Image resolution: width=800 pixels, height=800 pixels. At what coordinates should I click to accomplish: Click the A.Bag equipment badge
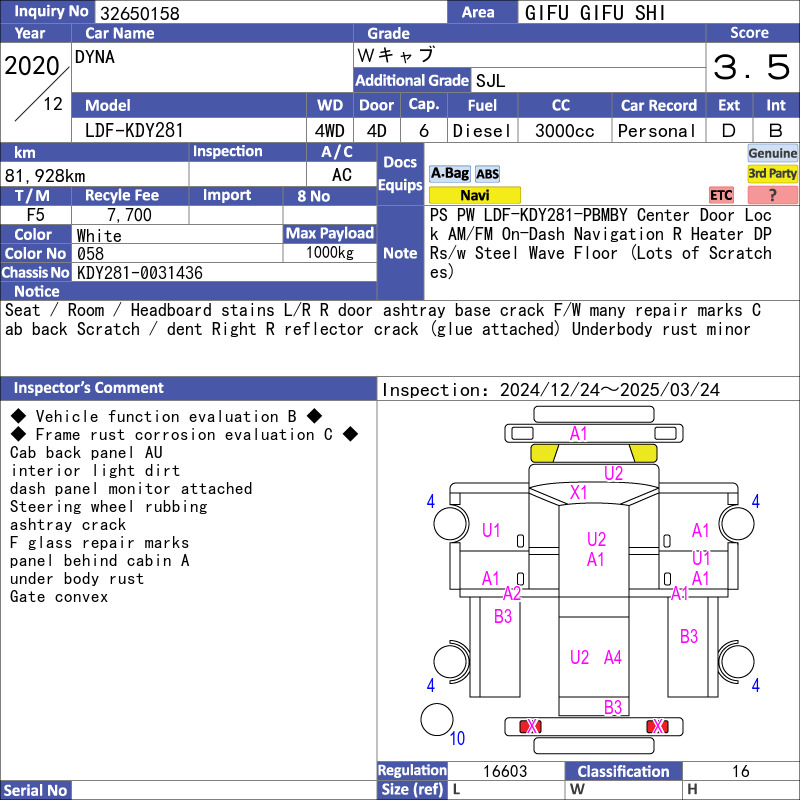449,173
